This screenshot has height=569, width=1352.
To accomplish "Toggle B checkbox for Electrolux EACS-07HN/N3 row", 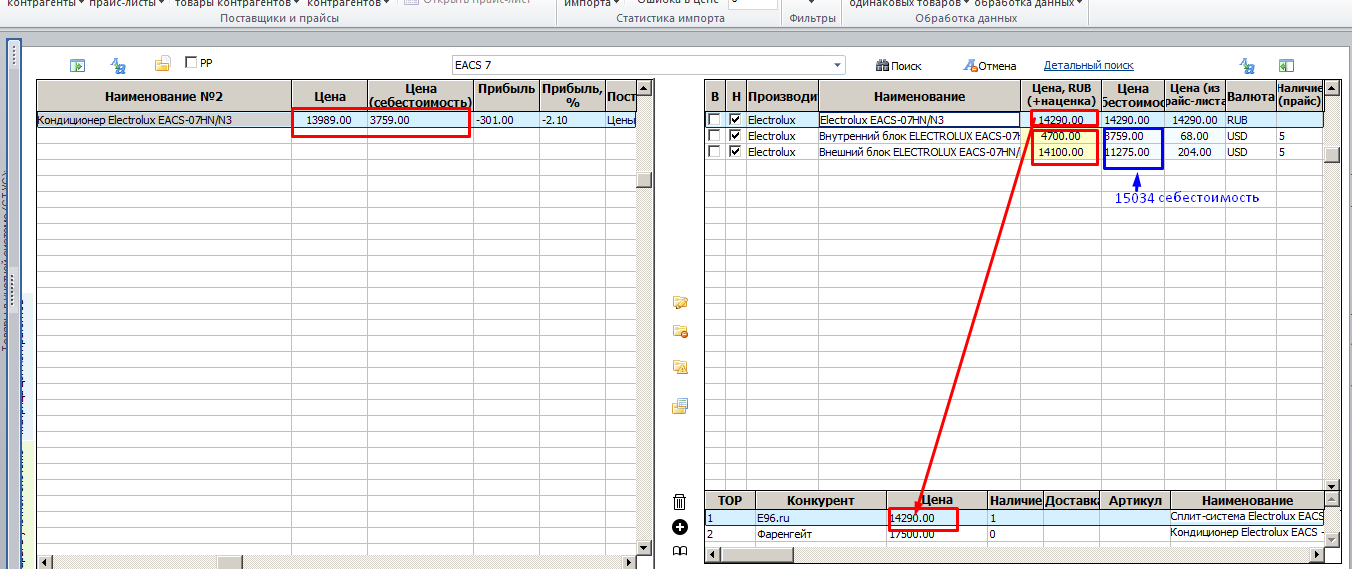I will (x=714, y=120).
